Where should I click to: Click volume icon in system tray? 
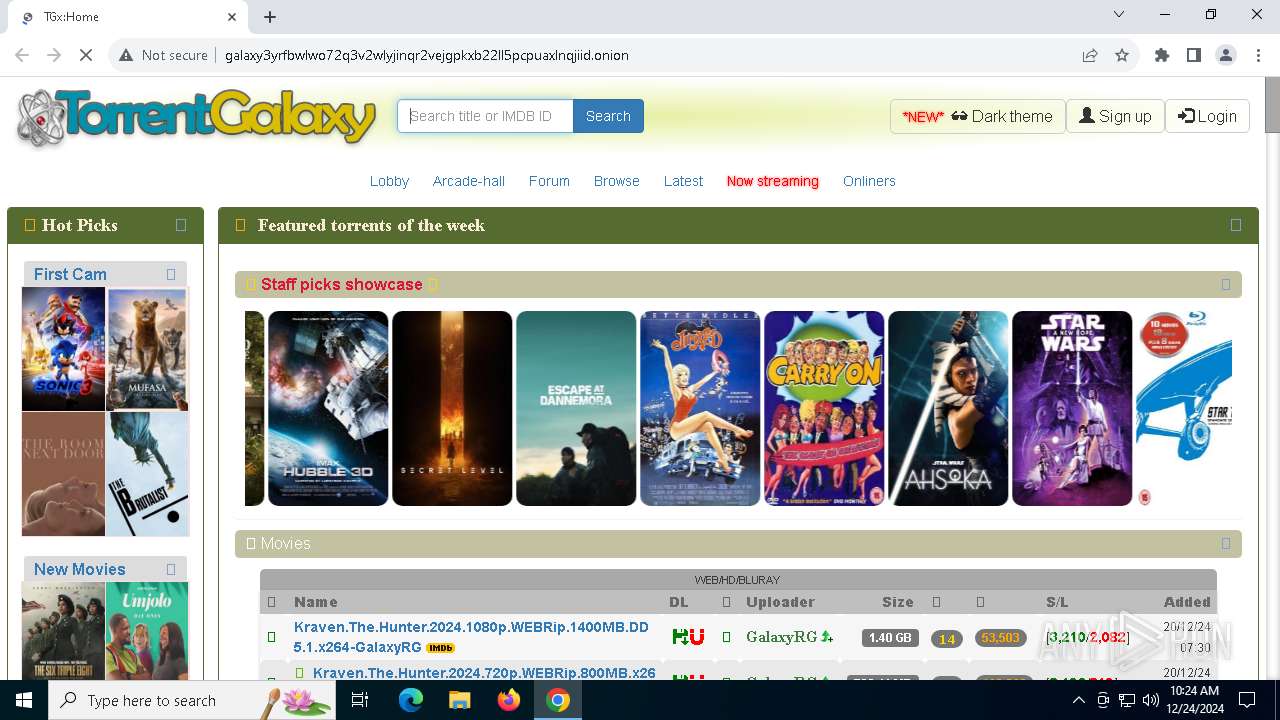coord(1151,700)
